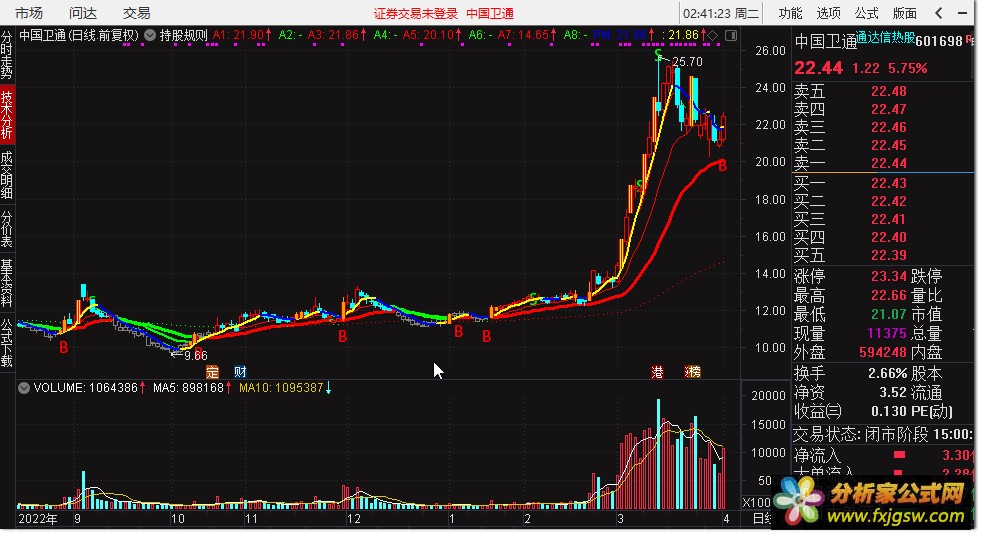Select the 卖五 22.48 ask row
The width and height of the screenshot is (981, 533).
(883, 91)
